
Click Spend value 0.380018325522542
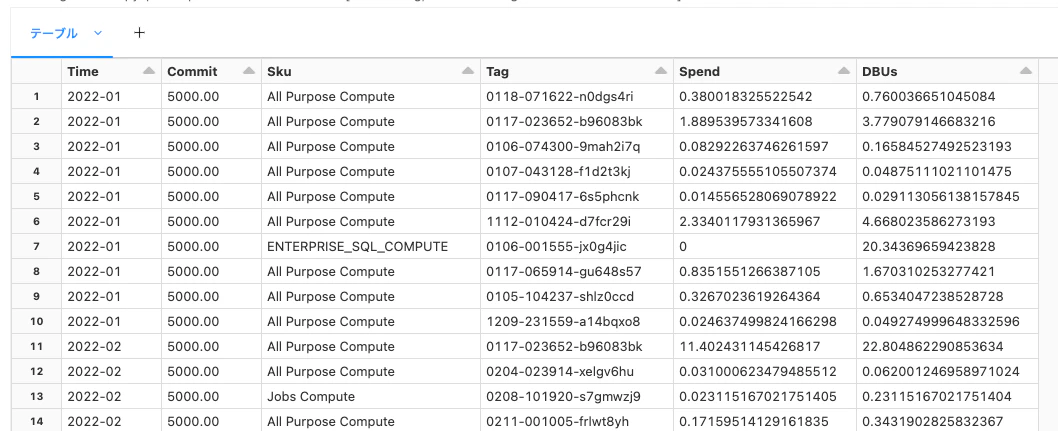click(x=746, y=96)
